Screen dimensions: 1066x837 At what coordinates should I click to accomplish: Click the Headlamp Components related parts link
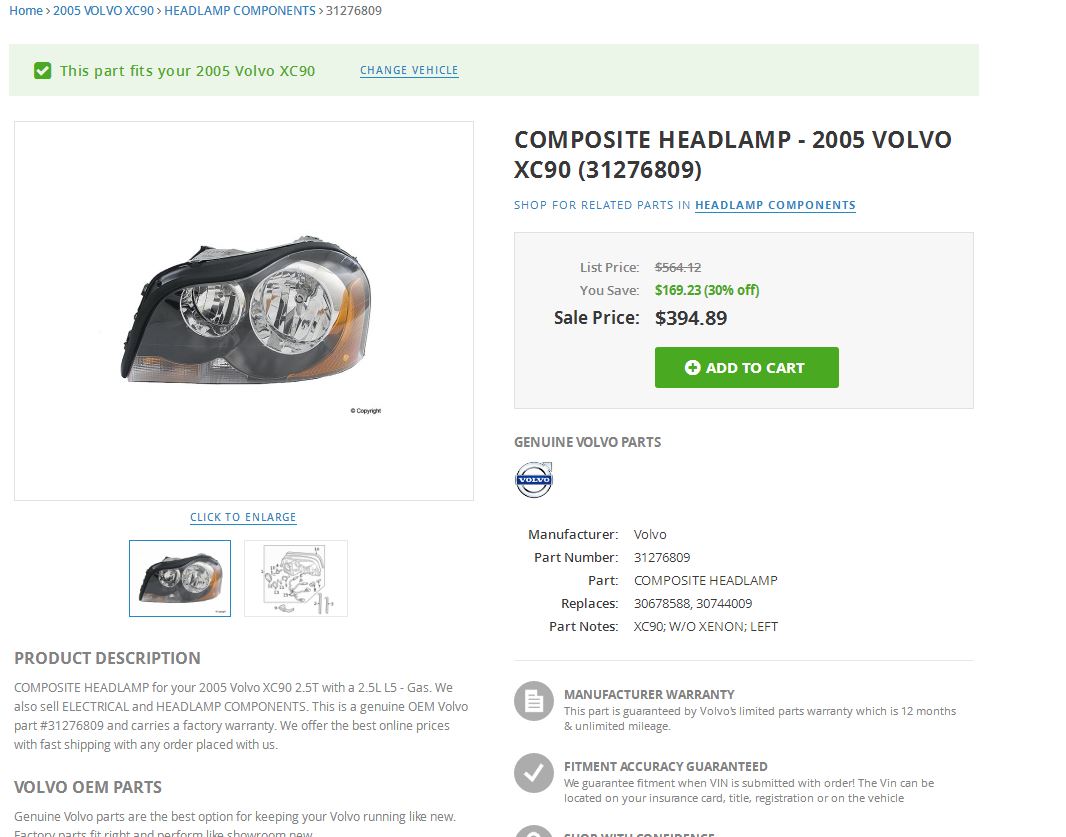coord(775,205)
